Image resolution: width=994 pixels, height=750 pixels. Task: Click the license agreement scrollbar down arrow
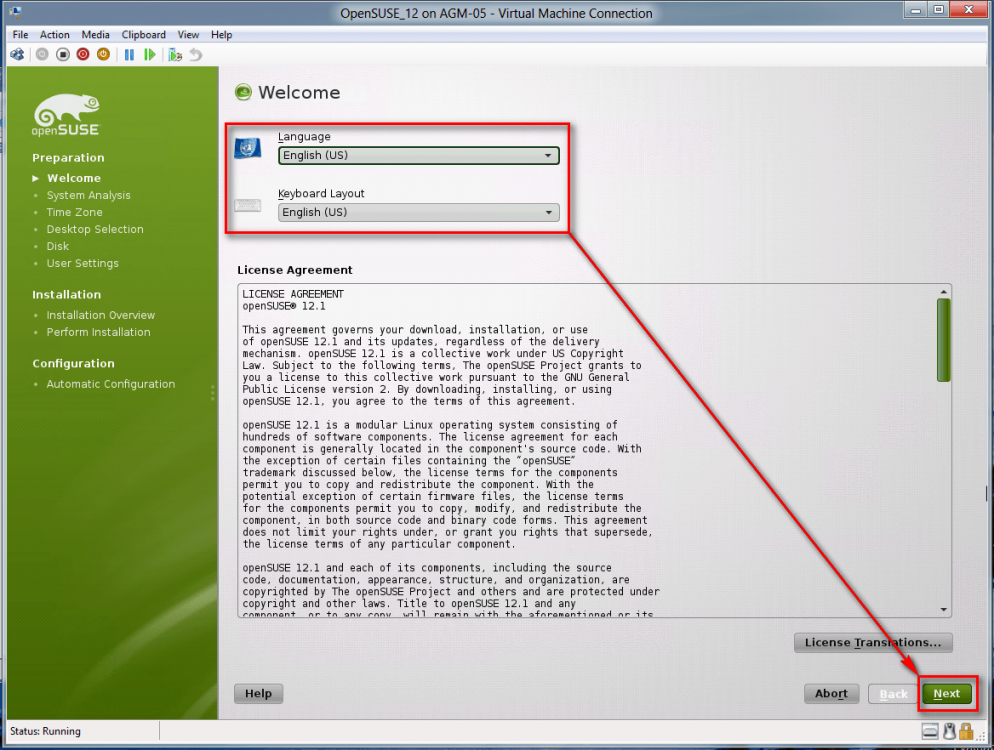pyautogui.click(x=944, y=609)
